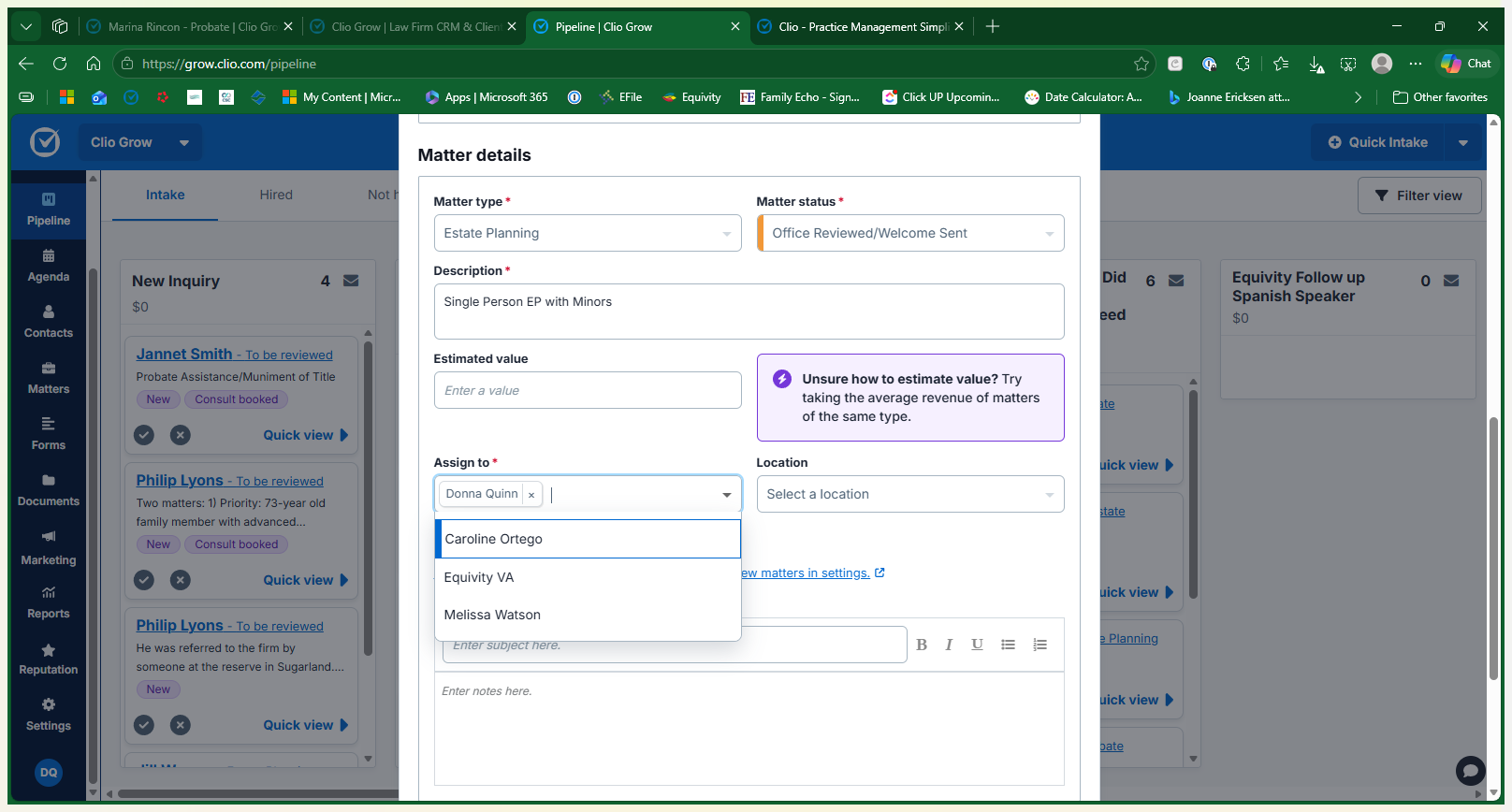
Task: Switch to Clio Grow Law Firm CRM browser tab
Action: click(x=413, y=26)
